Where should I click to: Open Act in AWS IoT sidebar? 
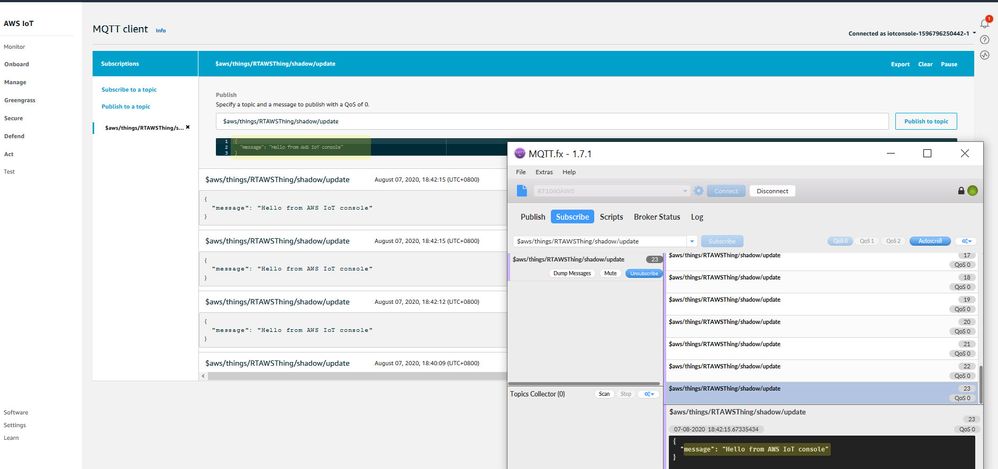click(8, 154)
